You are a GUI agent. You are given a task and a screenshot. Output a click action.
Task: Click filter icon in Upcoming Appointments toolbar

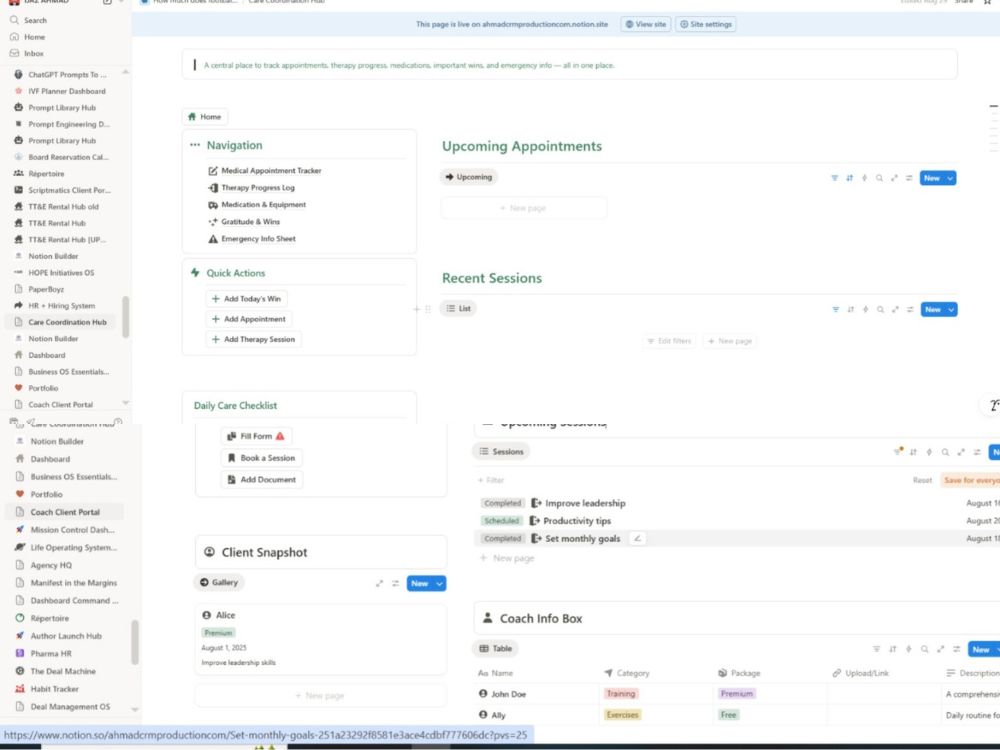click(834, 178)
